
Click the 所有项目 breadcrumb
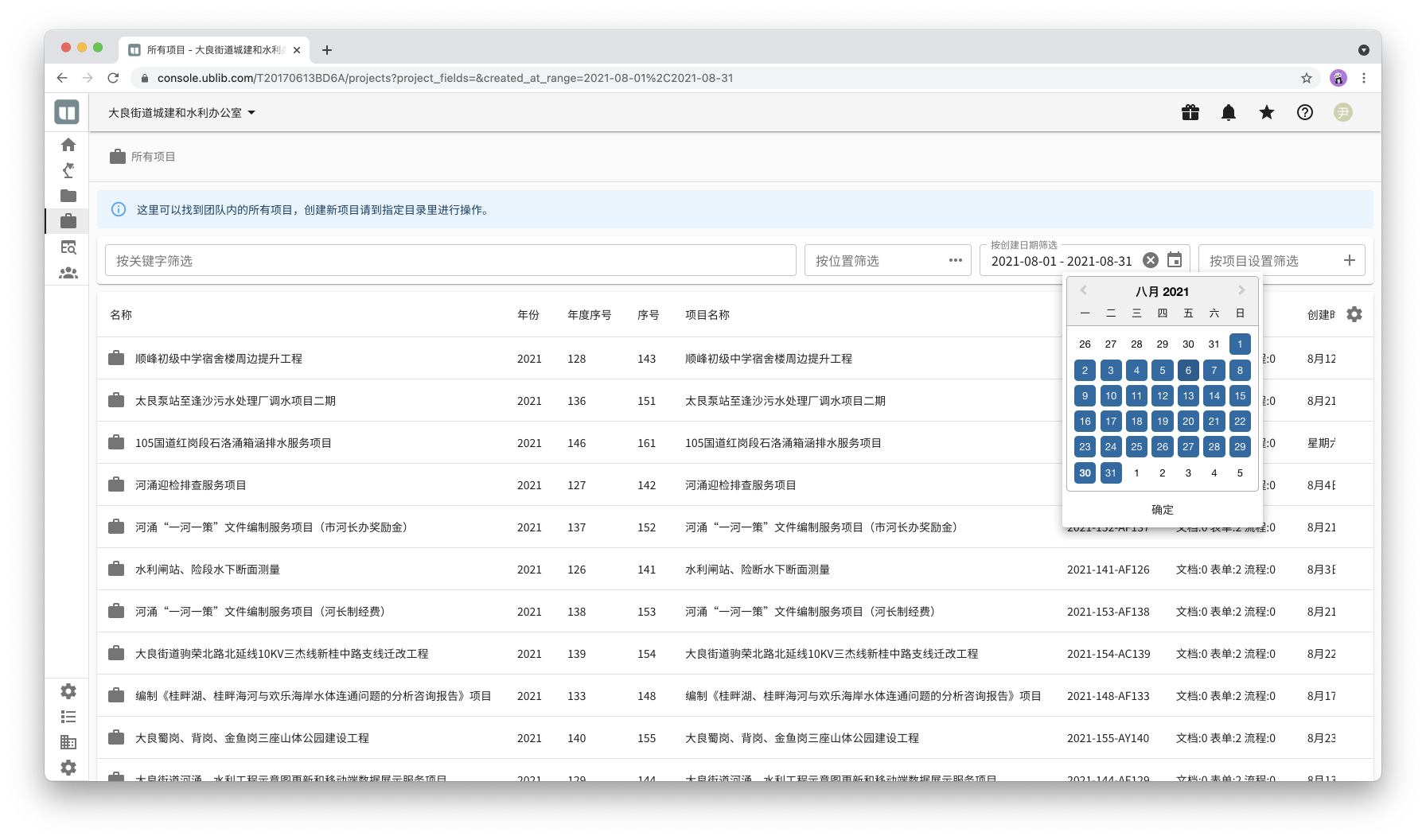coord(153,157)
